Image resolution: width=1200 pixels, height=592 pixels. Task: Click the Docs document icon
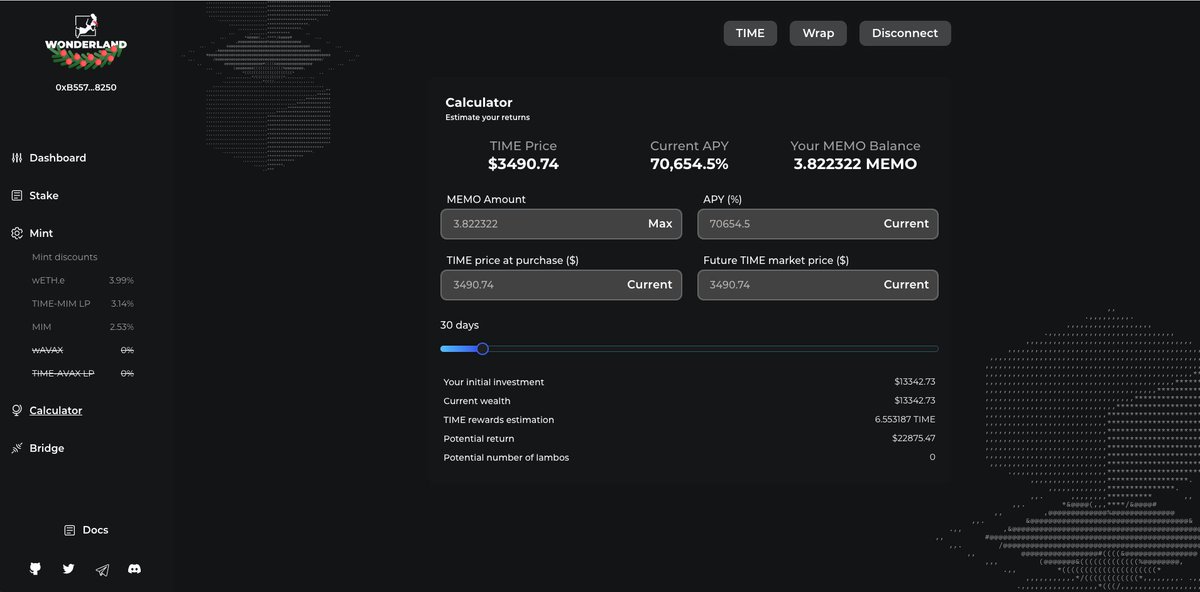pos(70,530)
